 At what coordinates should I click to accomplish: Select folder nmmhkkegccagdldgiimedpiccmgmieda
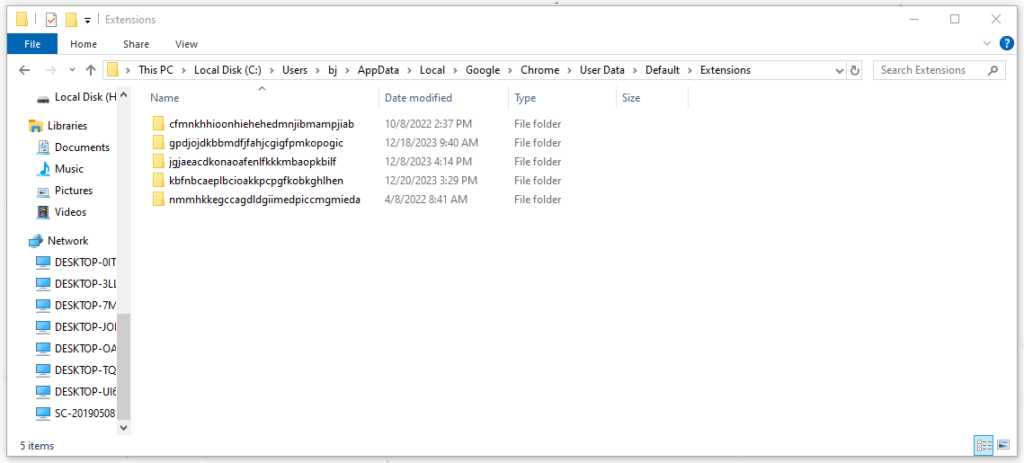pos(264,199)
